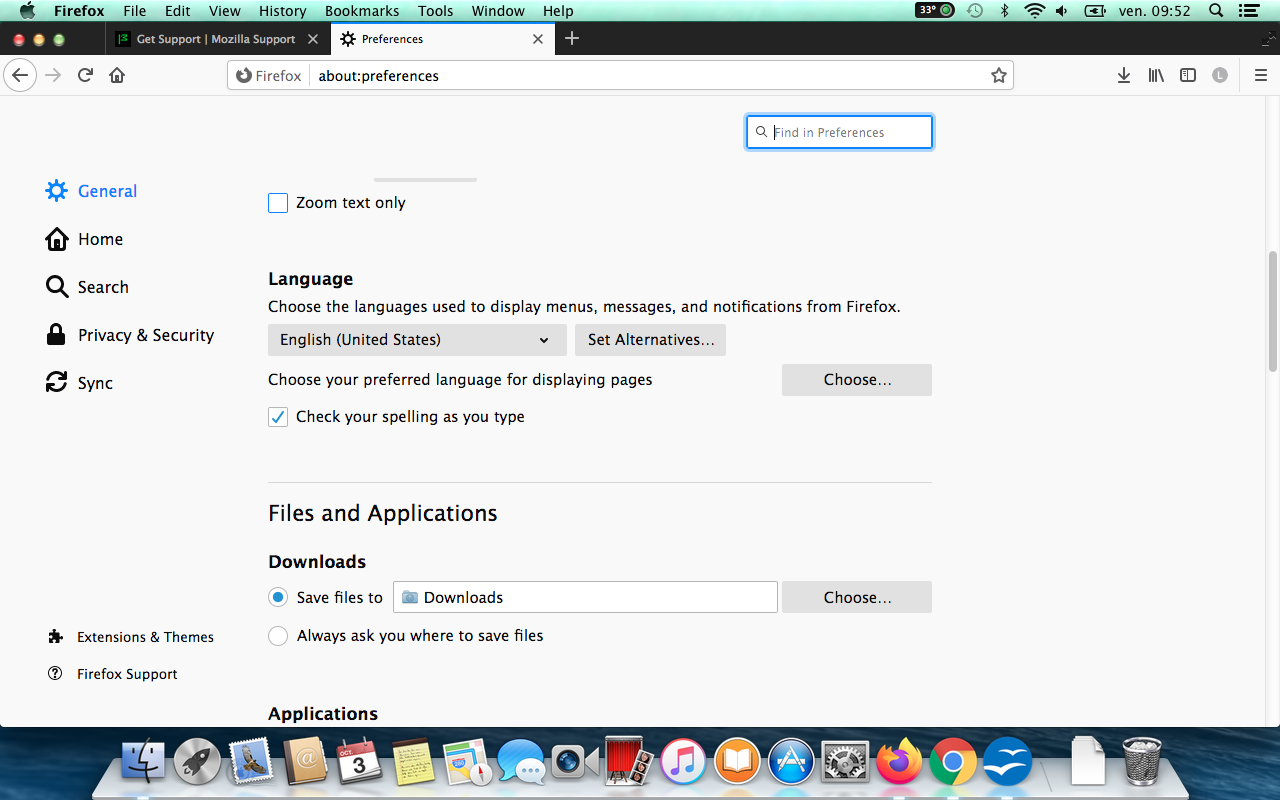The height and width of the screenshot is (800, 1280).
Task: Click the Find in Preferences search box
Action: 840,132
